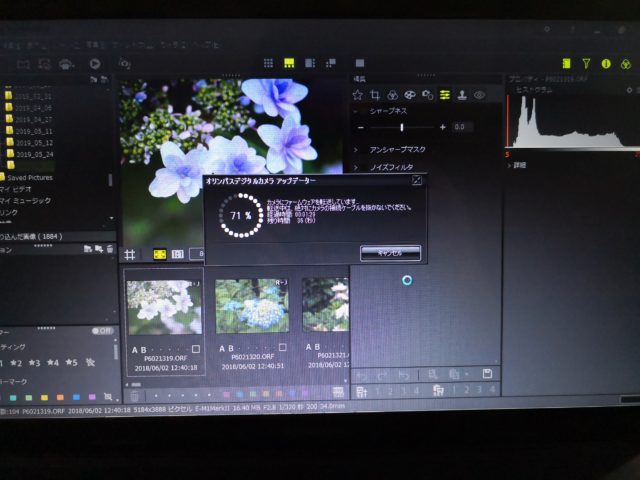640x480 pixels.
Task: Open the filter funnel icon in top toolbar
Action: pos(586,64)
